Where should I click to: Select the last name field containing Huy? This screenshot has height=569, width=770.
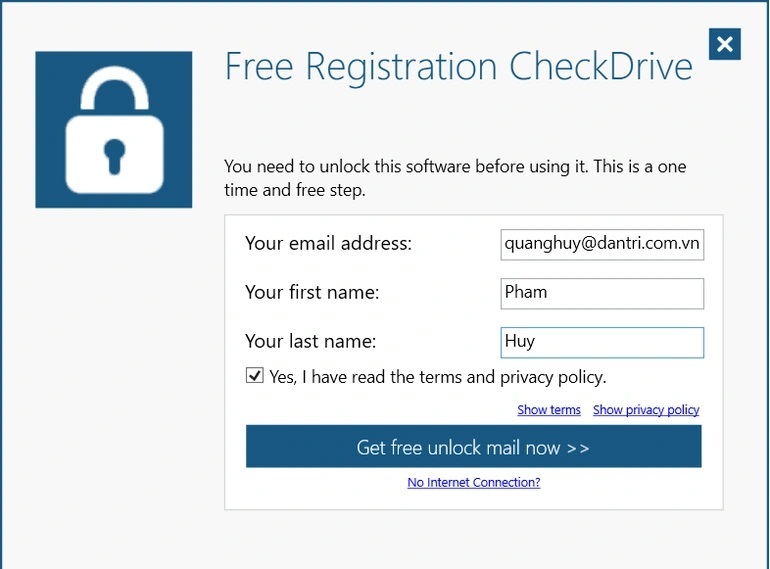point(602,342)
